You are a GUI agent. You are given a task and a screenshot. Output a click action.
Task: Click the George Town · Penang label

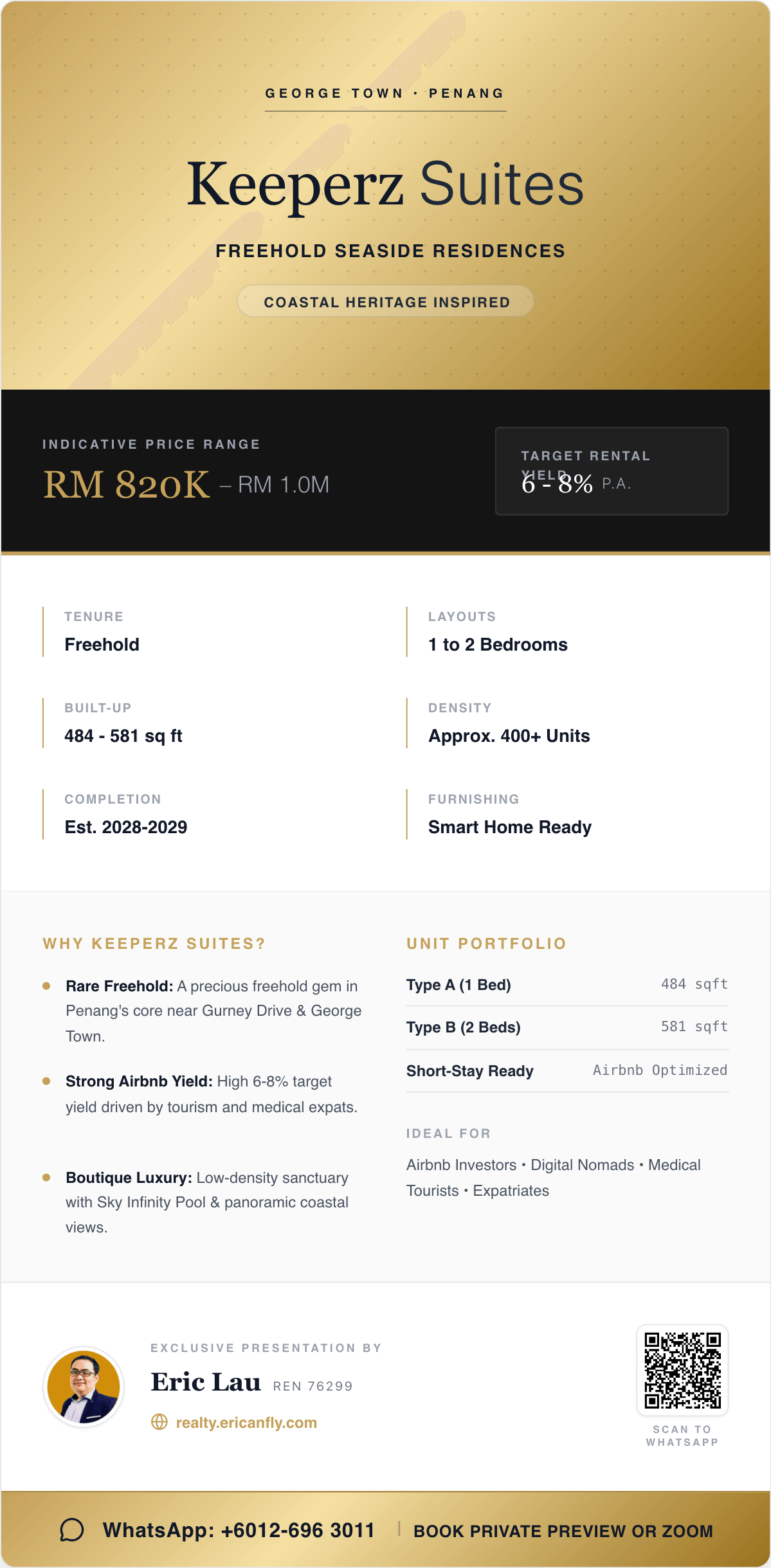(x=385, y=94)
